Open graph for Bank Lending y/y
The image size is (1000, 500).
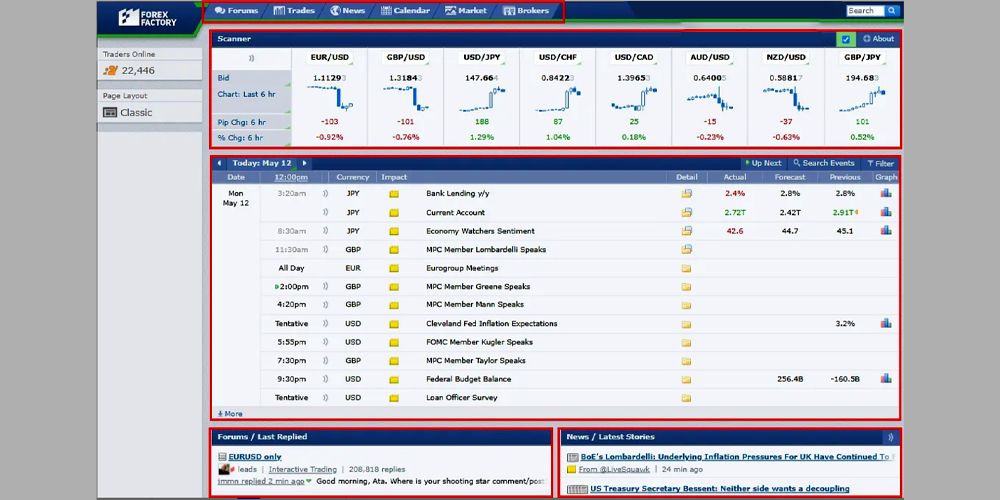886,193
